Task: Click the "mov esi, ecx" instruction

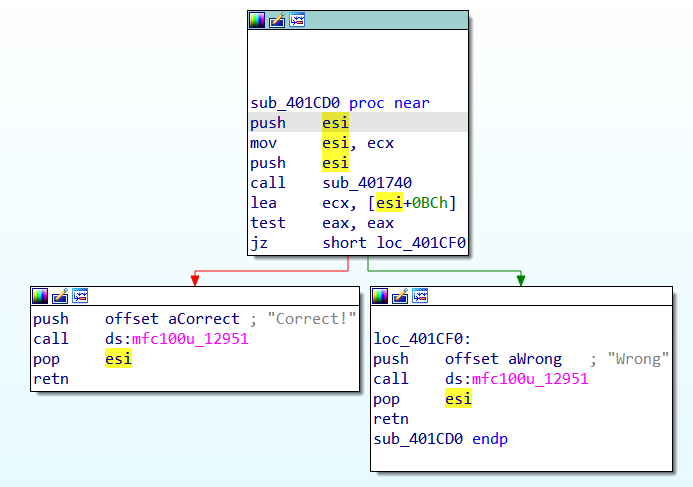Action: click(x=322, y=143)
